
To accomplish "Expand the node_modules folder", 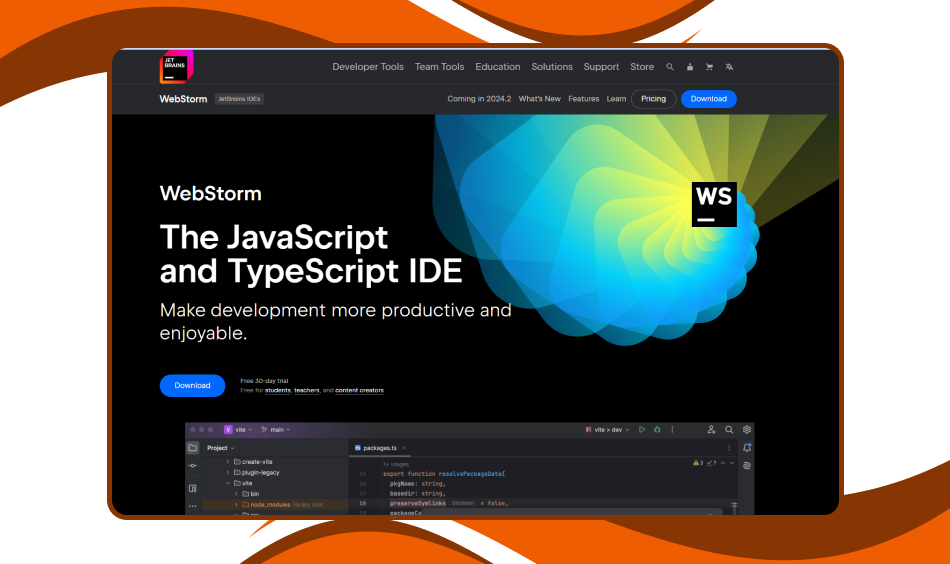I will (237, 505).
